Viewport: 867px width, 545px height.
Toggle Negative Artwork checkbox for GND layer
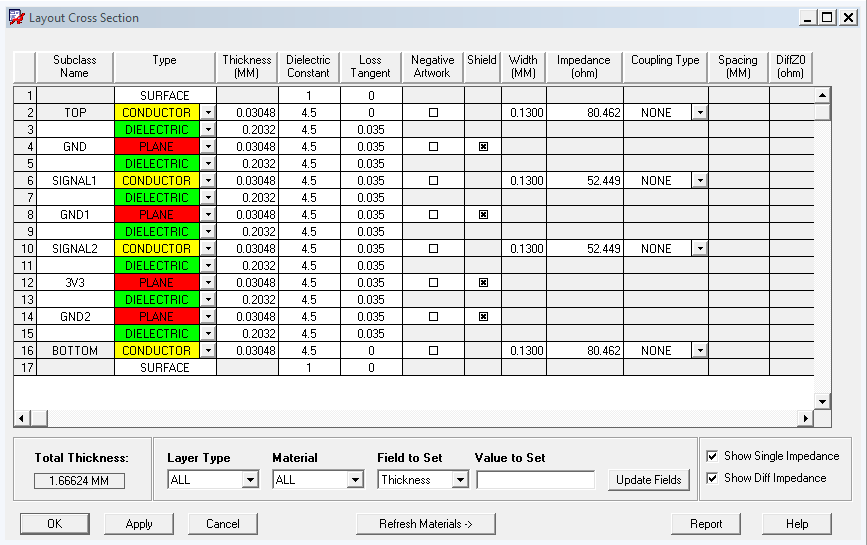pyautogui.click(x=434, y=146)
